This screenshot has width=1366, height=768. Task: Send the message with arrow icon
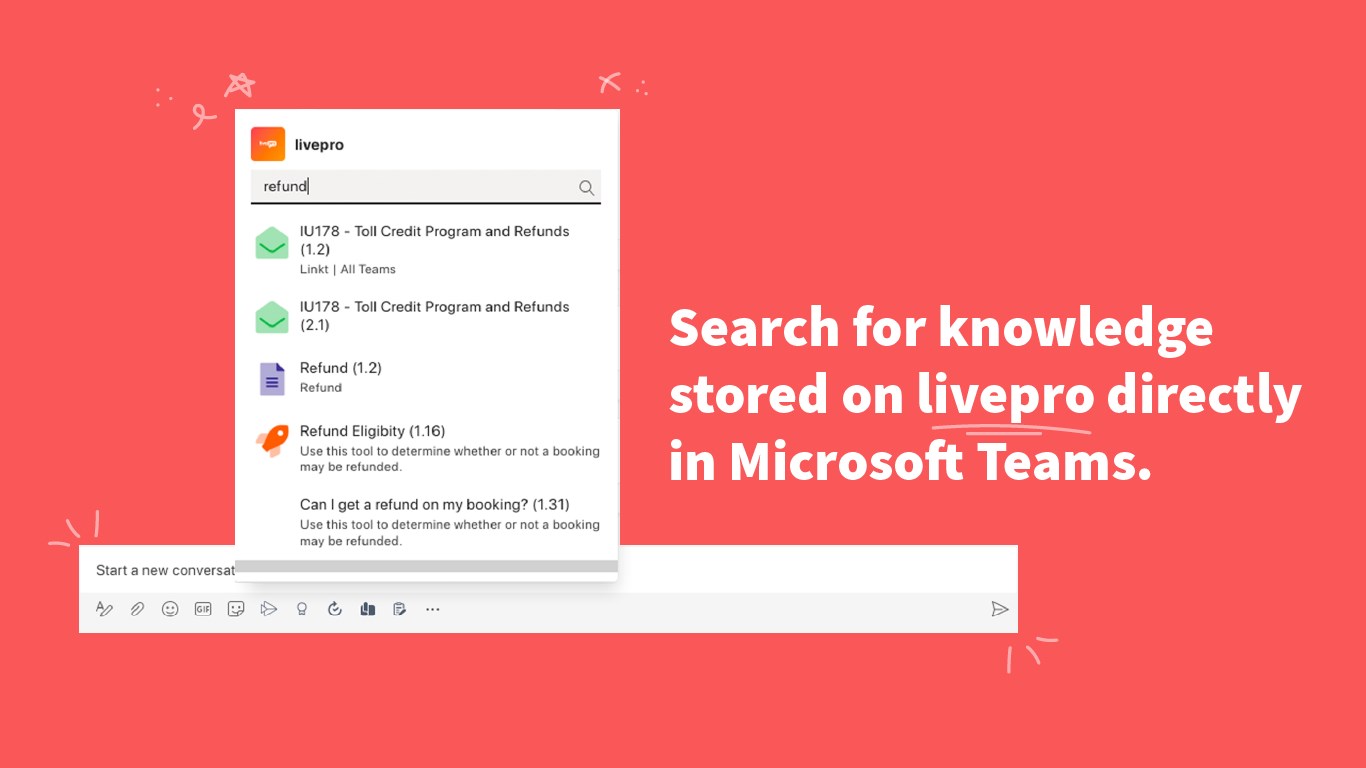[x=999, y=608]
